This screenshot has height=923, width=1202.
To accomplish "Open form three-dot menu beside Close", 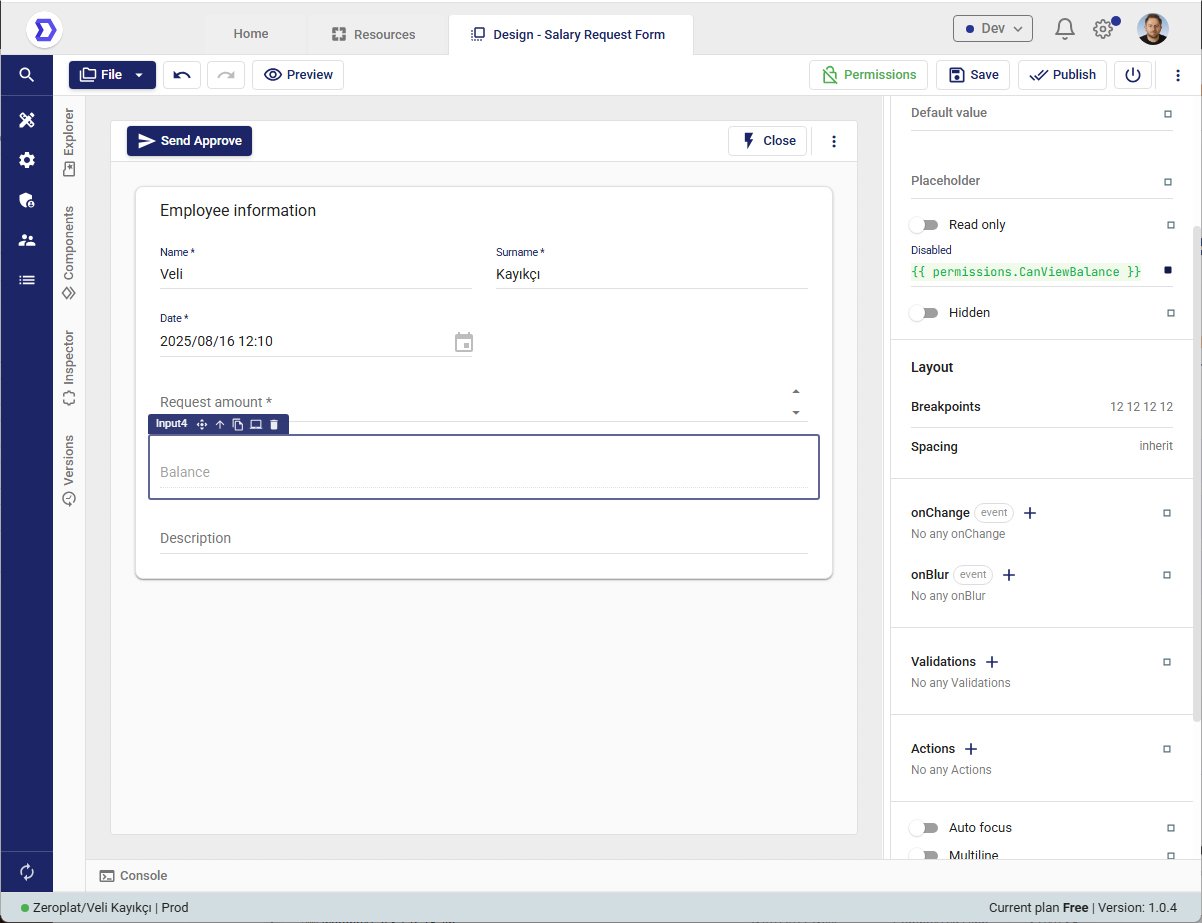I will tap(834, 142).
